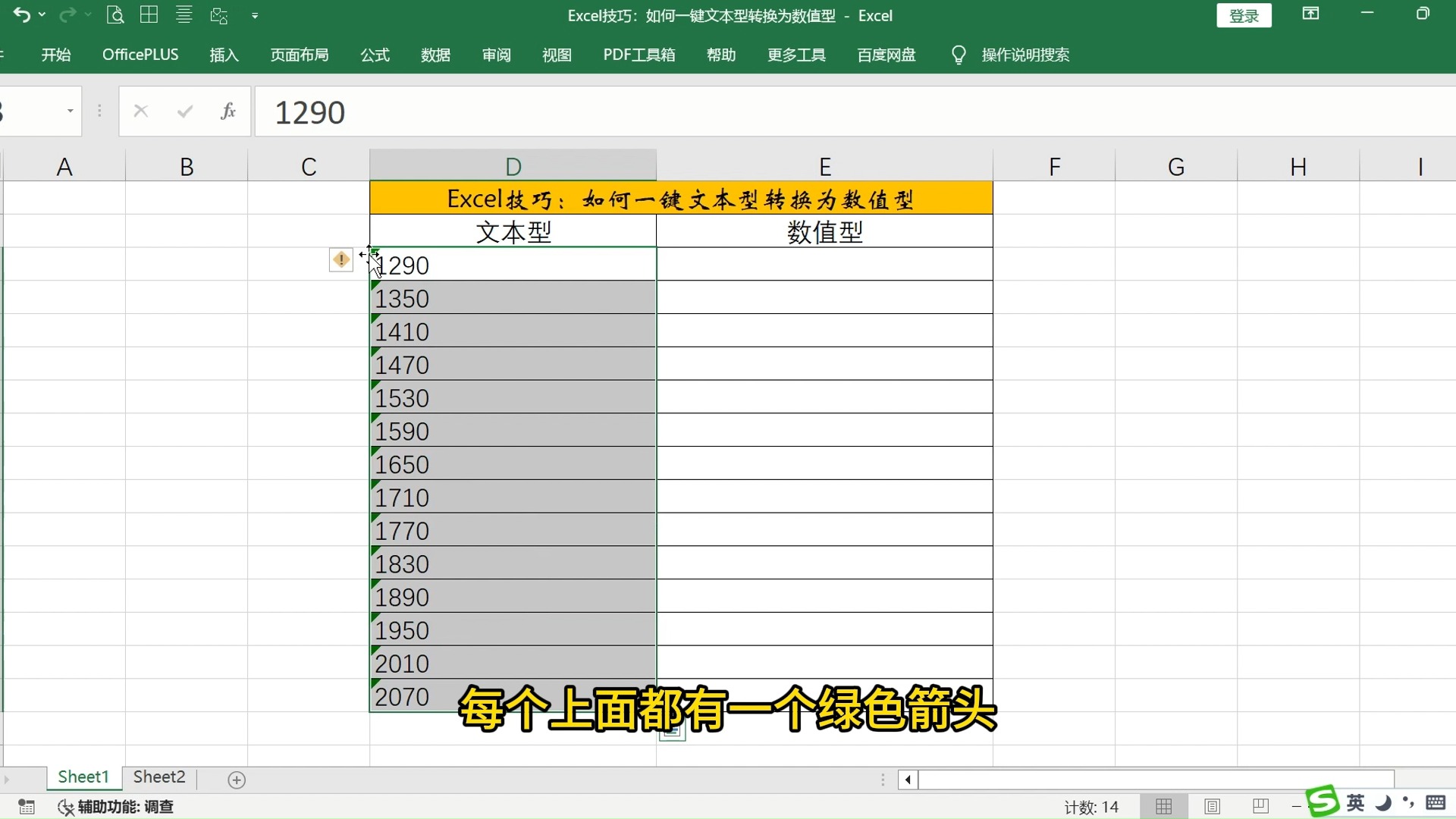Select column G header
Image resolution: width=1456 pixels, height=819 pixels.
coord(1176,166)
